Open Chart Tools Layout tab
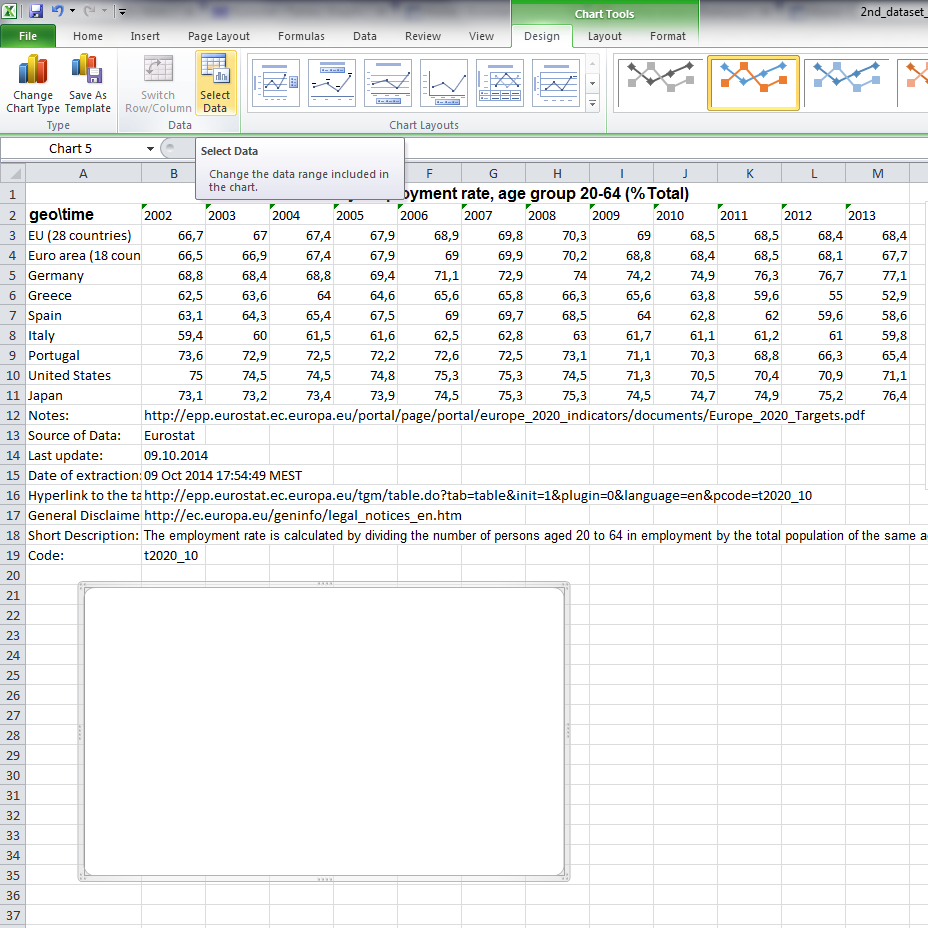928x928 pixels. tap(604, 36)
